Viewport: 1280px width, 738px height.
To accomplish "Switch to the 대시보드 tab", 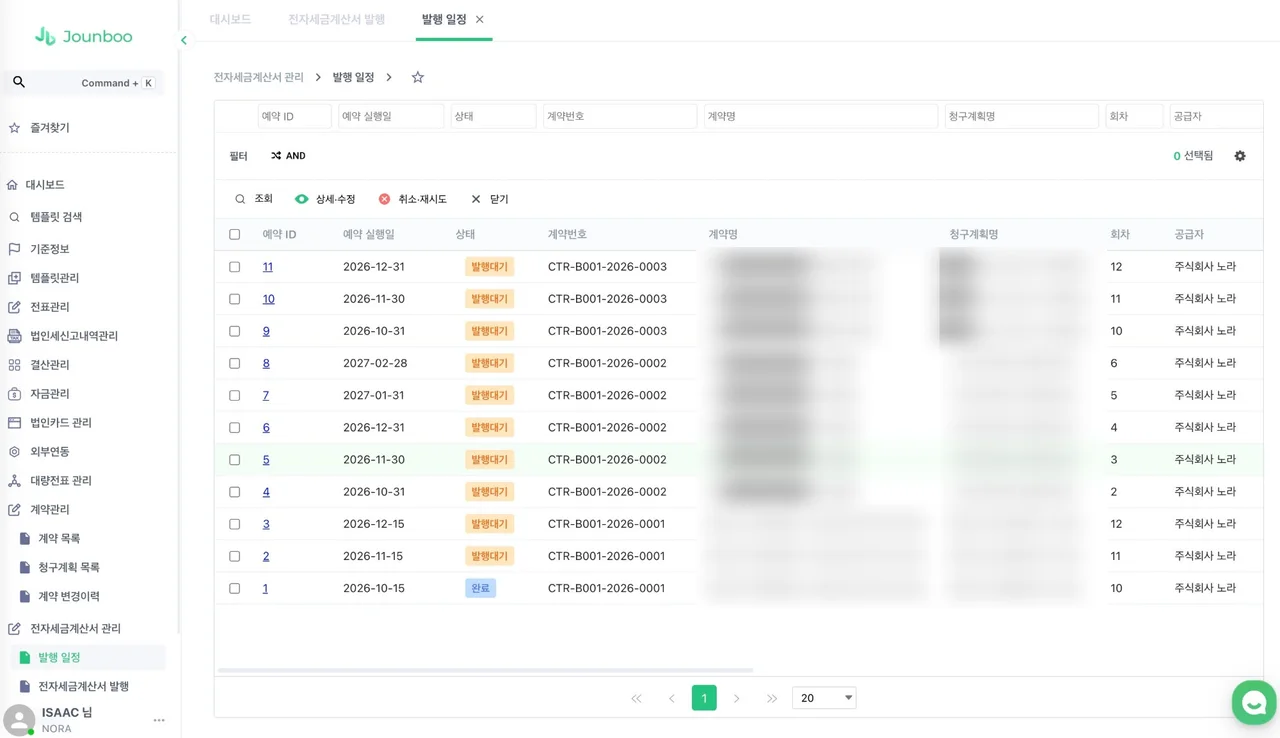I will pyautogui.click(x=230, y=19).
